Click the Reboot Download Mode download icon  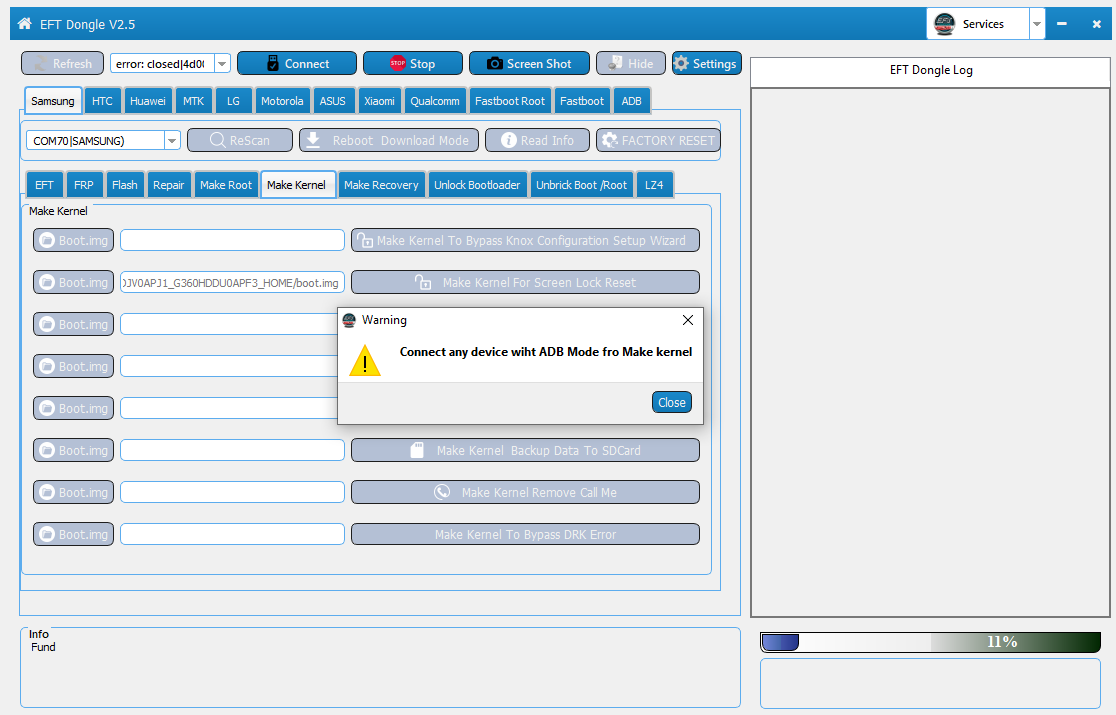pos(313,140)
